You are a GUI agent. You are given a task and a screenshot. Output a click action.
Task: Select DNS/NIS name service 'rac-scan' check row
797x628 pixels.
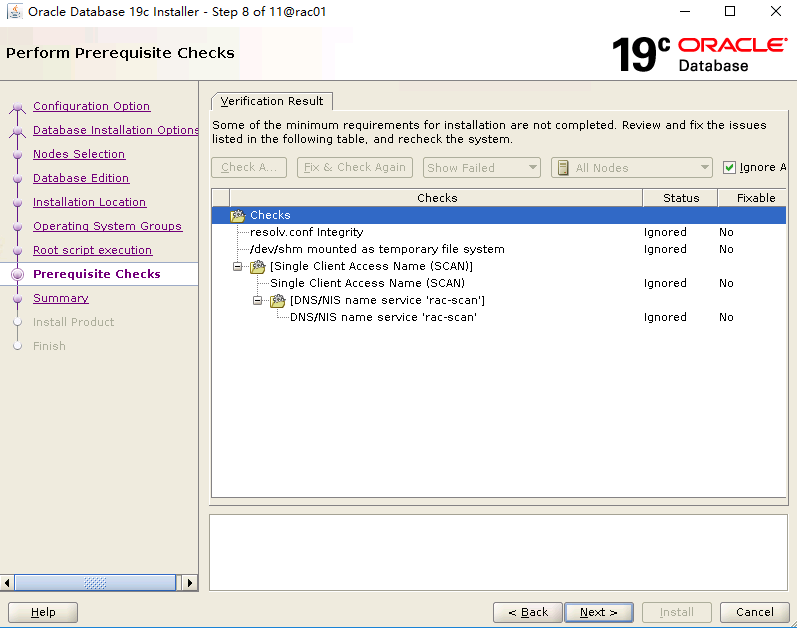[x=499, y=318]
